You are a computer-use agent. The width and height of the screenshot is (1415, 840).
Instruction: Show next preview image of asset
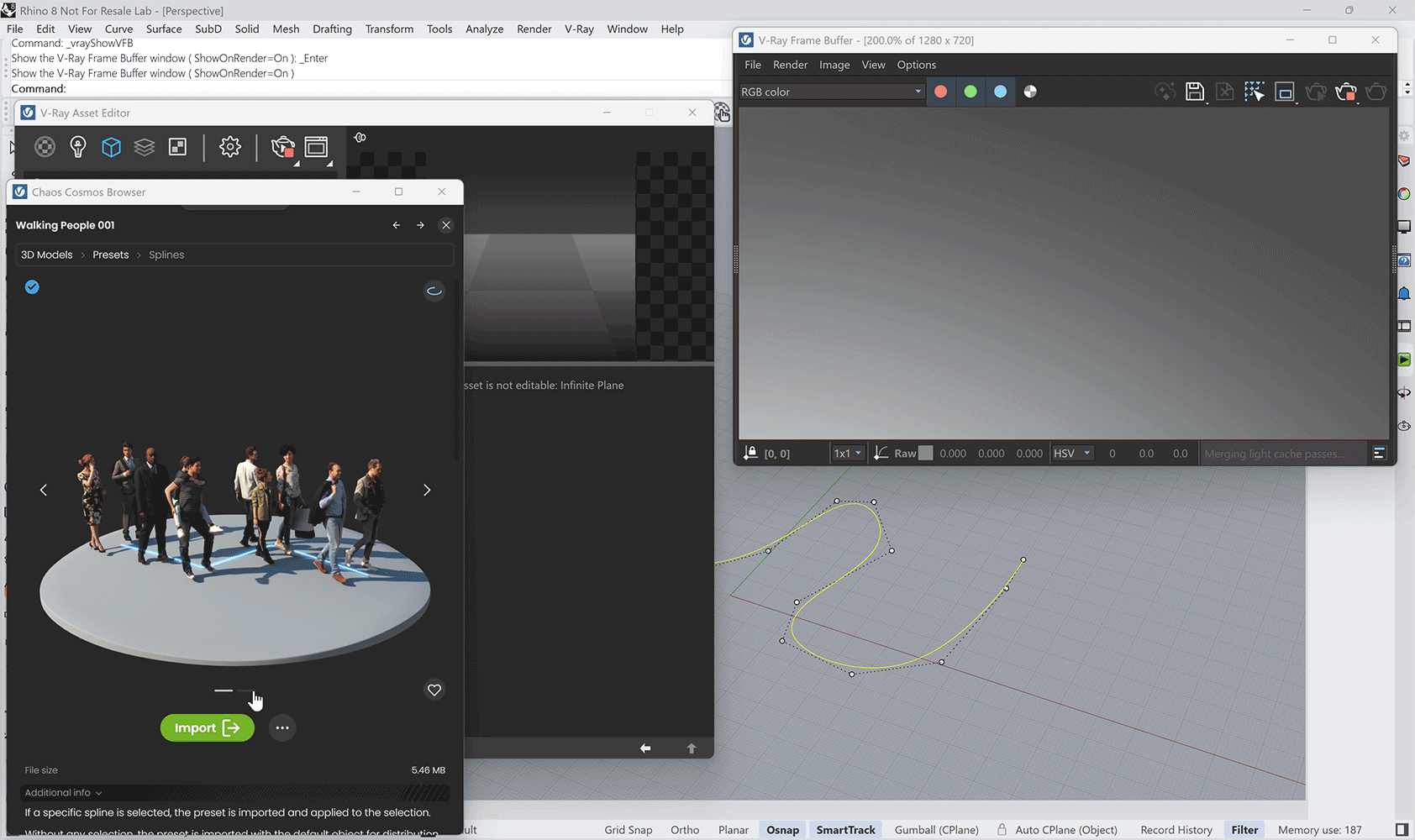click(x=427, y=490)
